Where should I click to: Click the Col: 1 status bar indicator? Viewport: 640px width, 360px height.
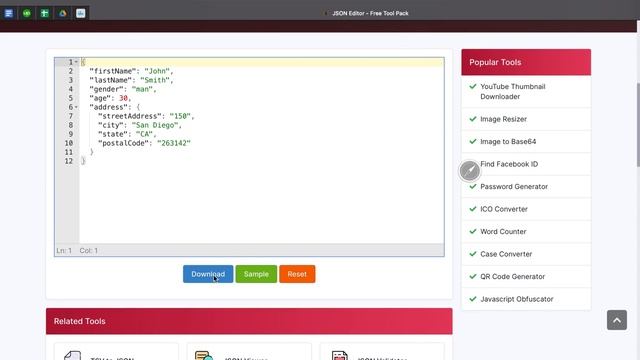pyautogui.click(x=89, y=250)
